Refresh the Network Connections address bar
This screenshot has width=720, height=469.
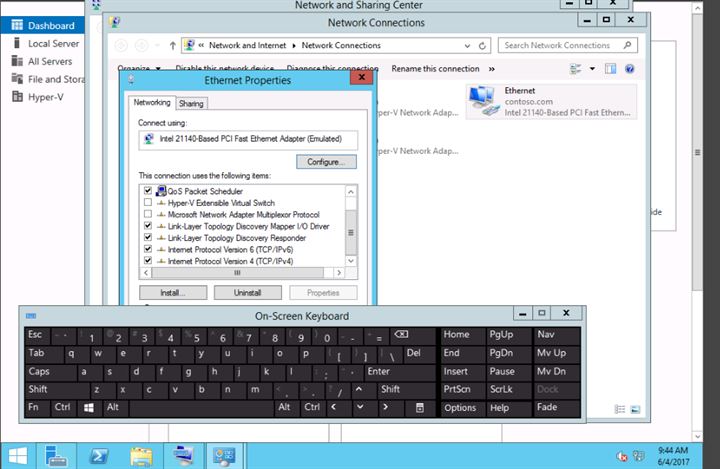click(482, 45)
